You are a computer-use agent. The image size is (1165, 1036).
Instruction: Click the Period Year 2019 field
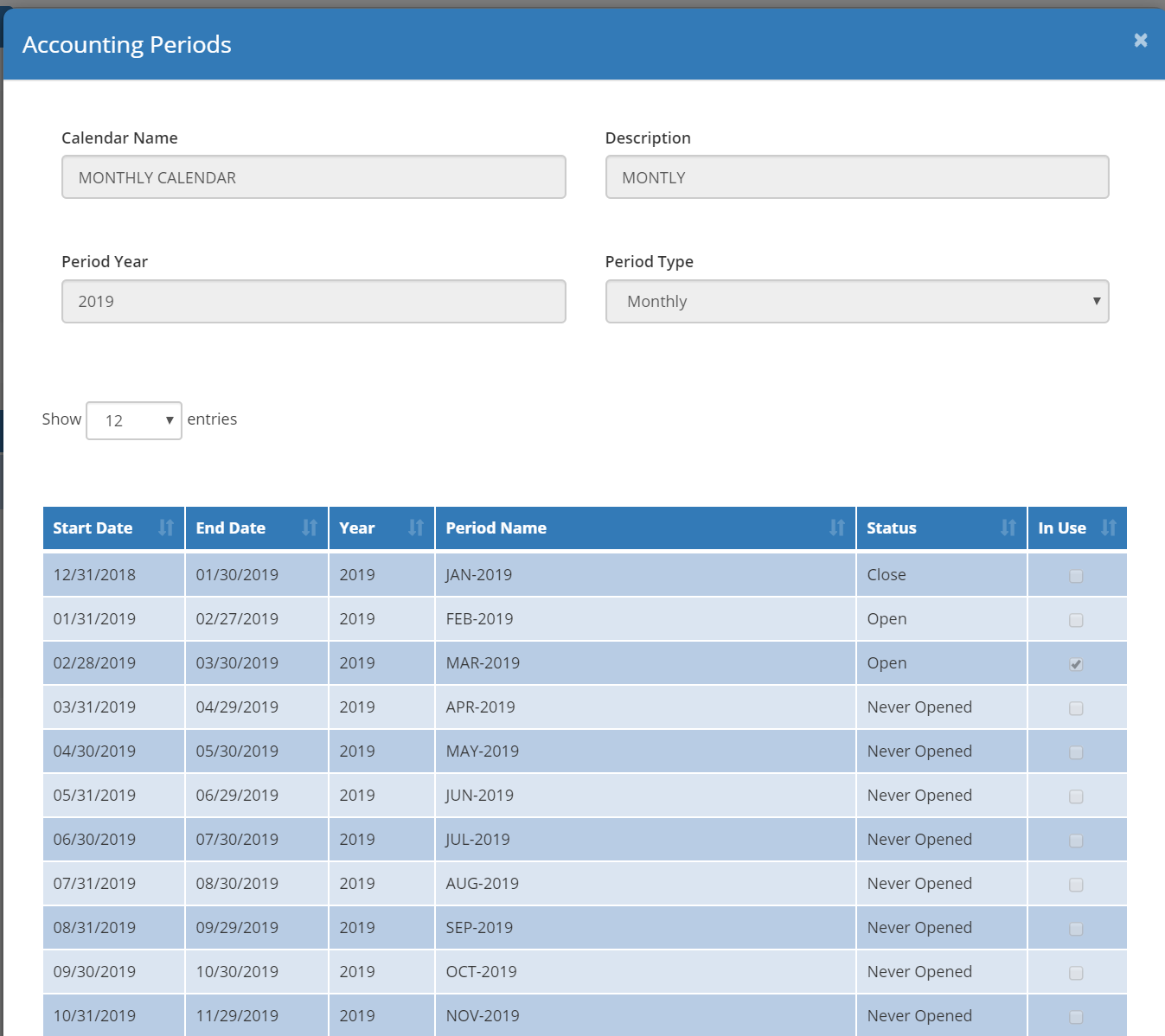pyautogui.click(x=313, y=301)
